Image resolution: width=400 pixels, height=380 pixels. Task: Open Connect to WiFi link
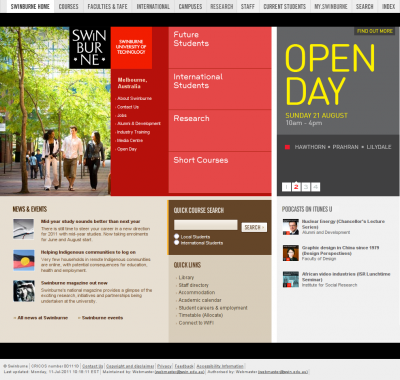tap(196, 323)
